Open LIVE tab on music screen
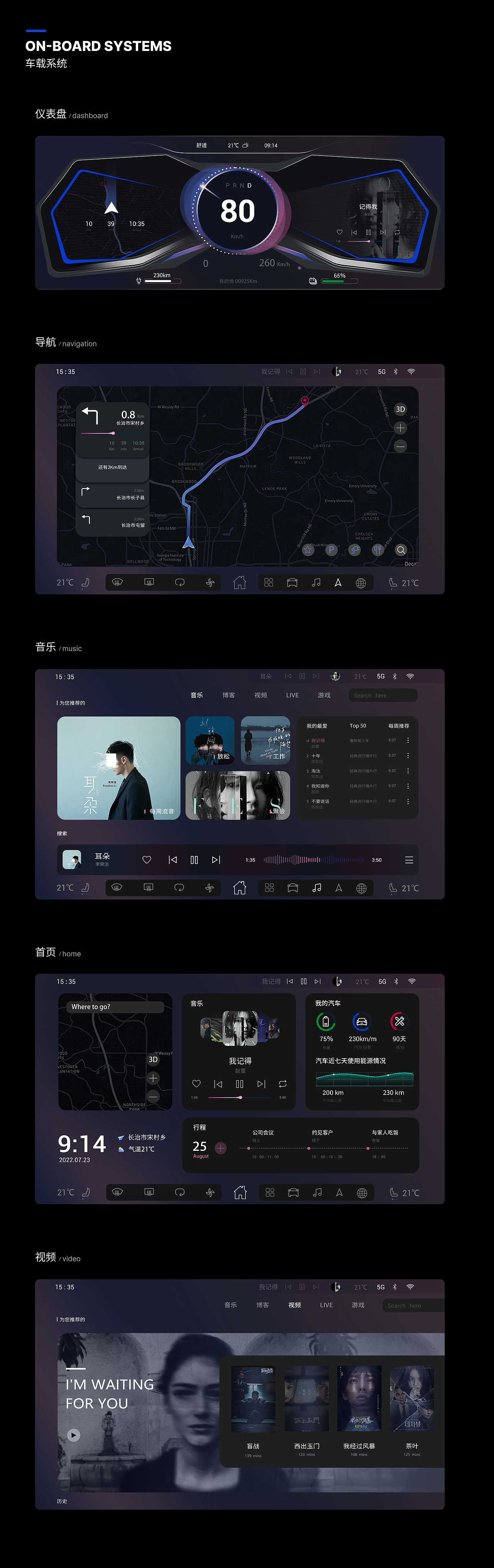This screenshot has height=1568, width=494. (293, 695)
